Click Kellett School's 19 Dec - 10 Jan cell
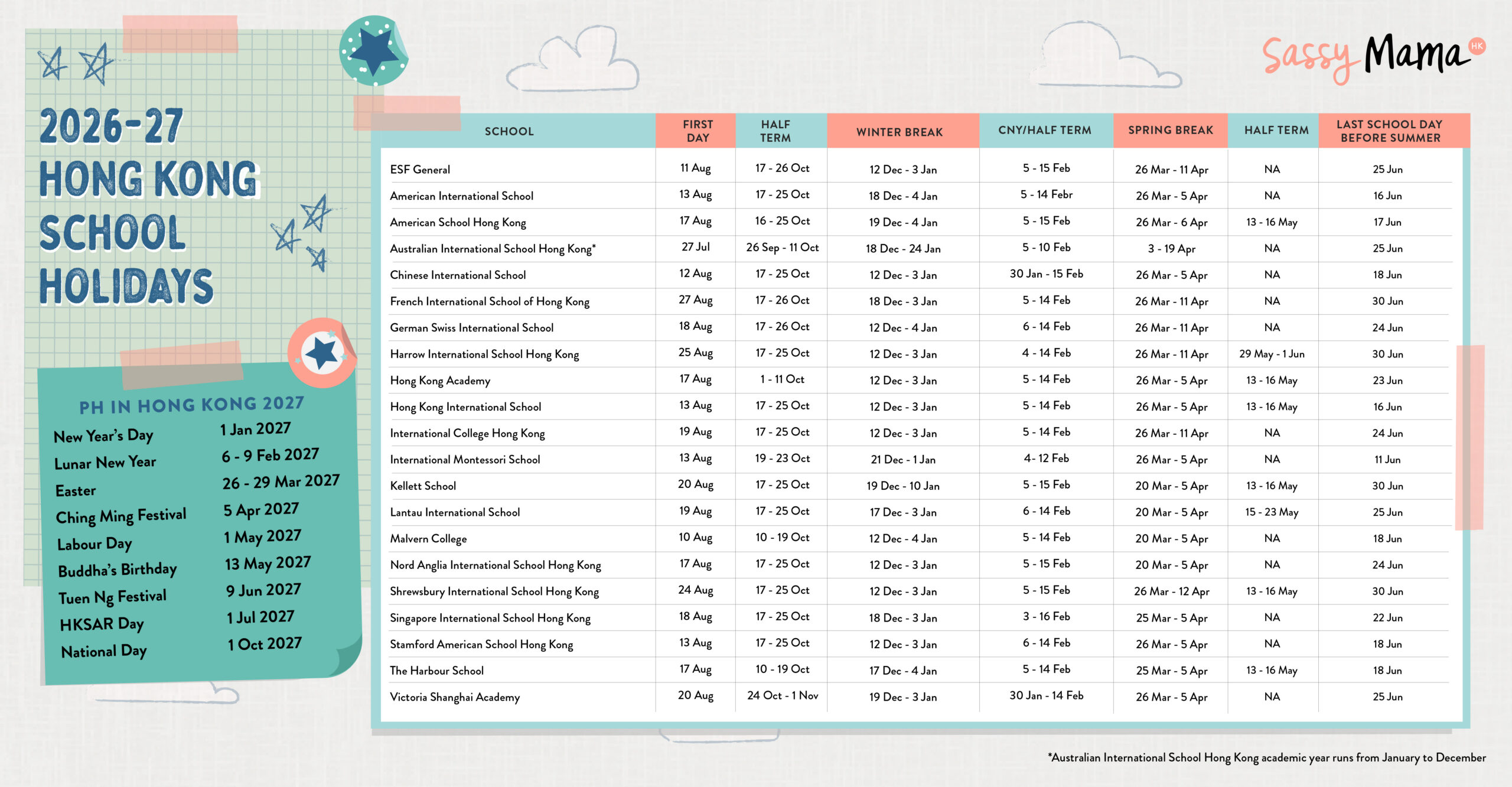This screenshot has height=787, width=1512. (x=903, y=486)
